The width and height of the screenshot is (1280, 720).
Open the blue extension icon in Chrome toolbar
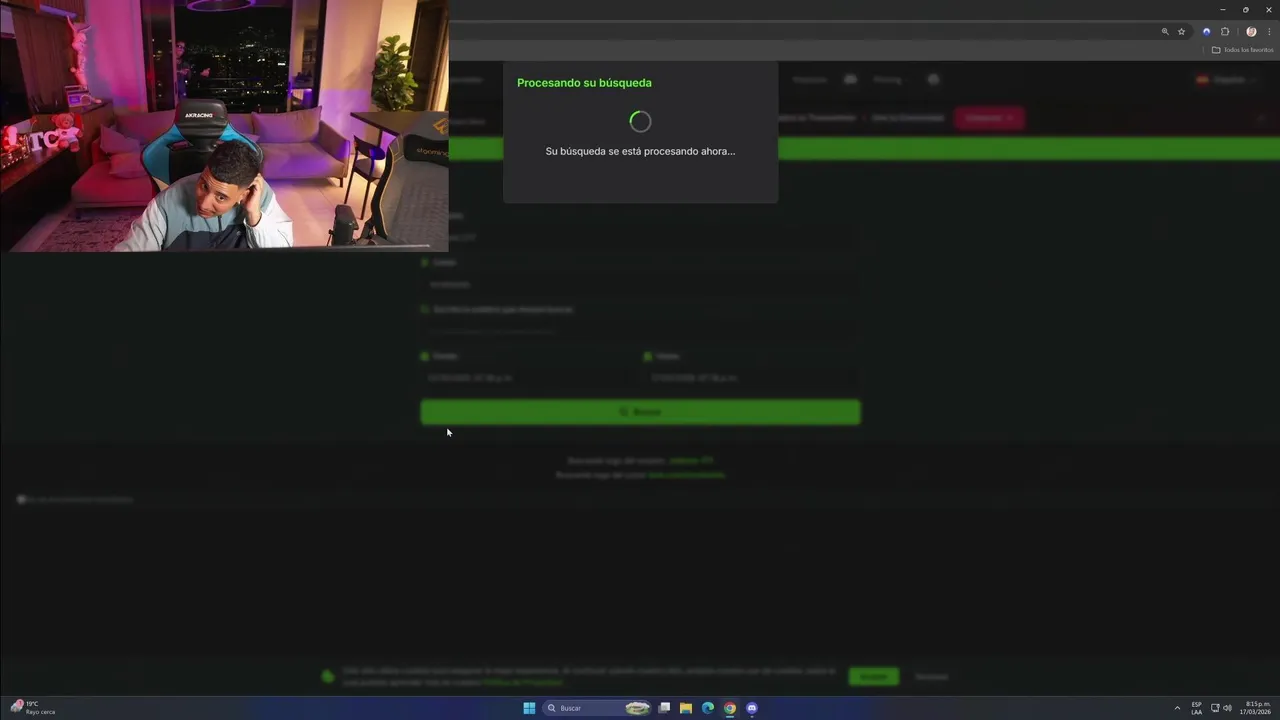point(1207,32)
